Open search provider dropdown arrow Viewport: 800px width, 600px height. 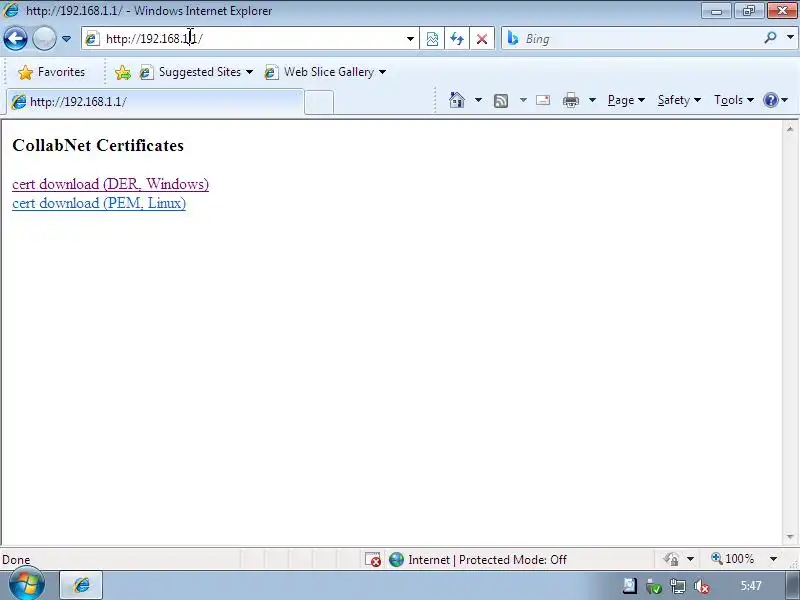pyautogui.click(x=790, y=37)
